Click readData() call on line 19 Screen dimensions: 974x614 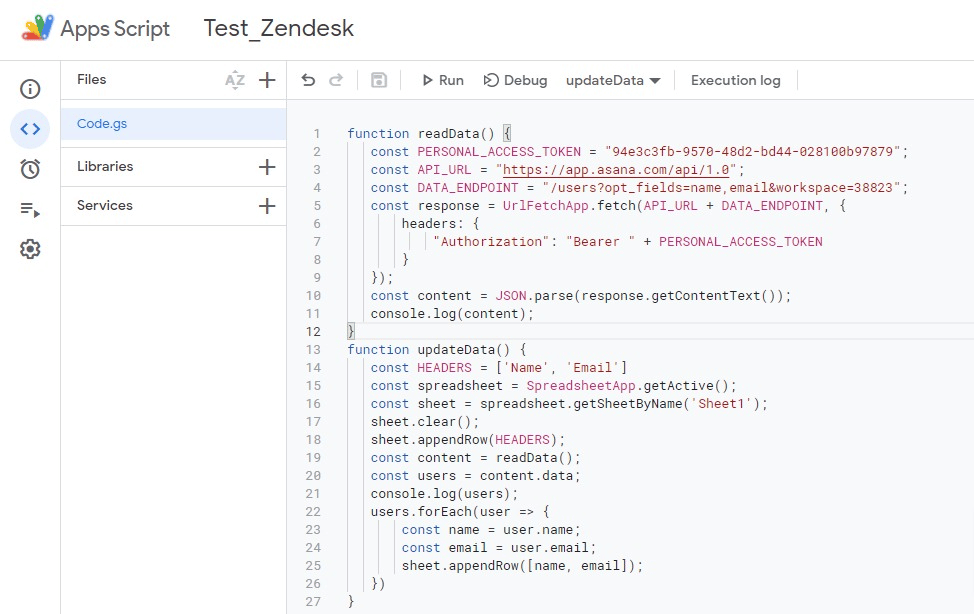coord(534,458)
